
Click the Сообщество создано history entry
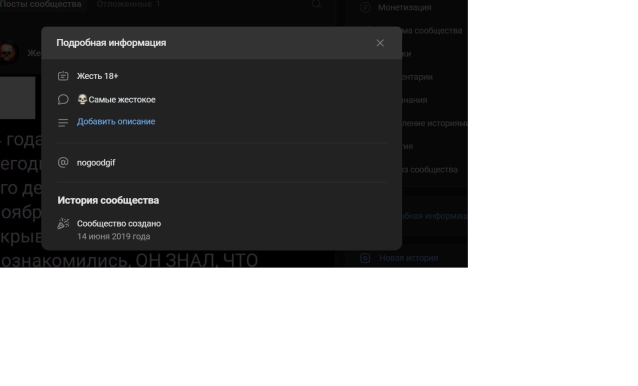click(119, 224)
